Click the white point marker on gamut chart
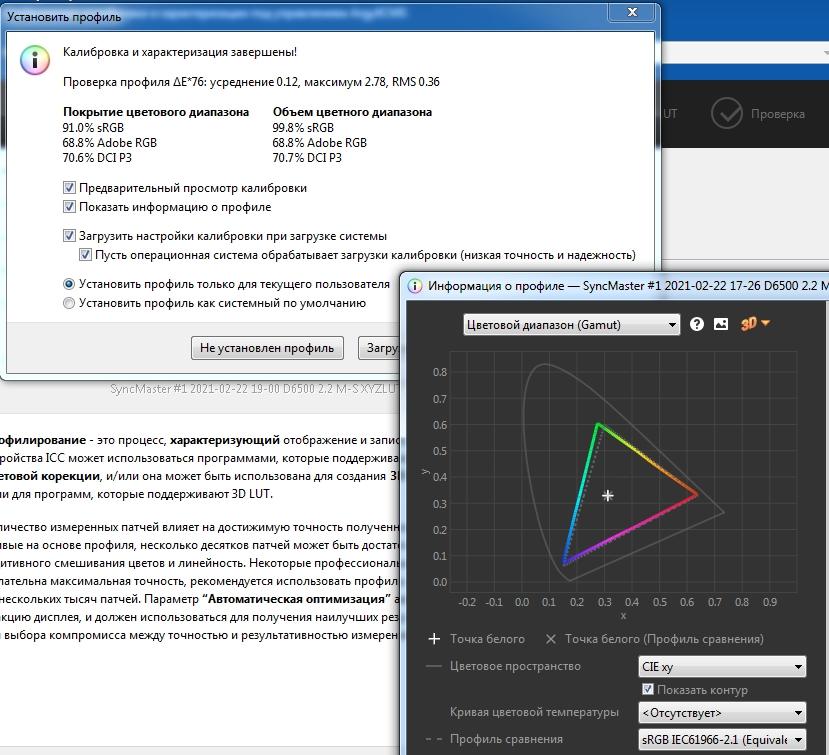Image resolution: width=829 pixels, height=755 pixels. pyautogui.click(x=608, y=495)
